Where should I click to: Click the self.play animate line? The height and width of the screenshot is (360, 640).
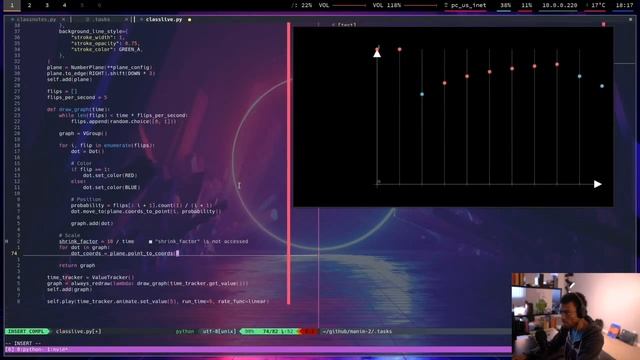pyautogui.click(x=158, y=301)
